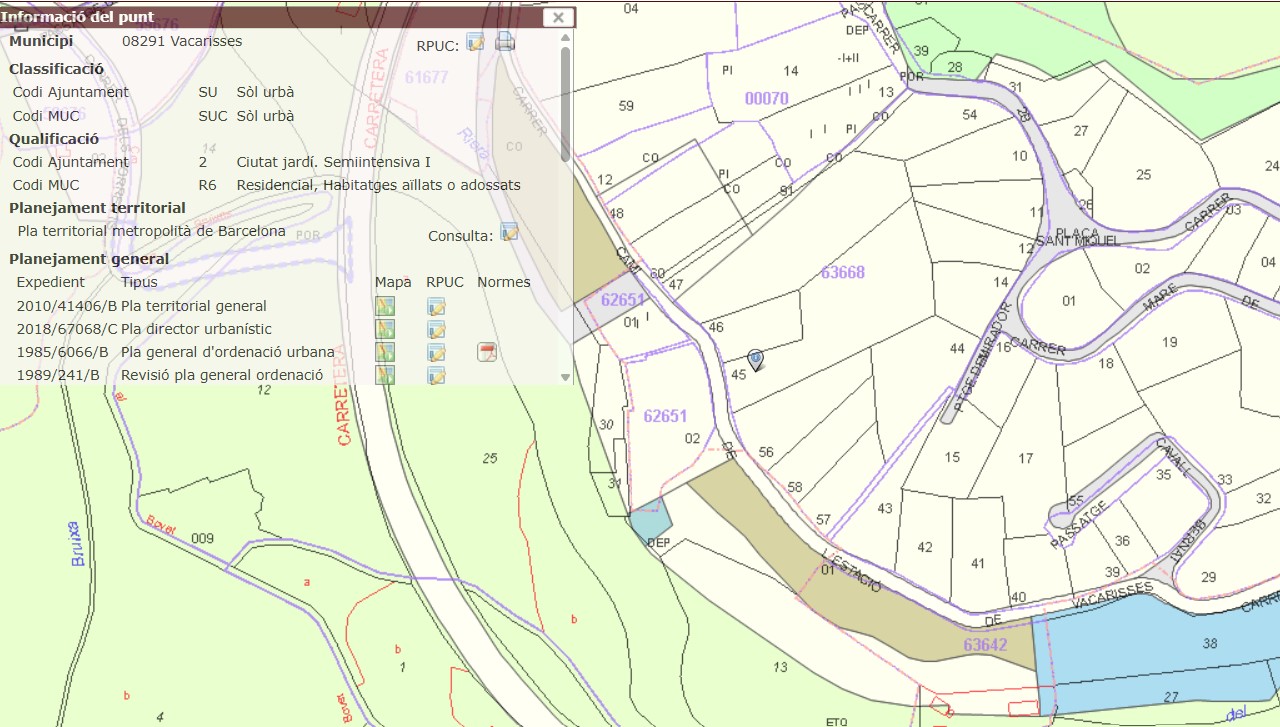Click blue parcel 38 on the map
Image resolution: width=1280 pixels, height=727 pixels.
[x=1210, y=643]
